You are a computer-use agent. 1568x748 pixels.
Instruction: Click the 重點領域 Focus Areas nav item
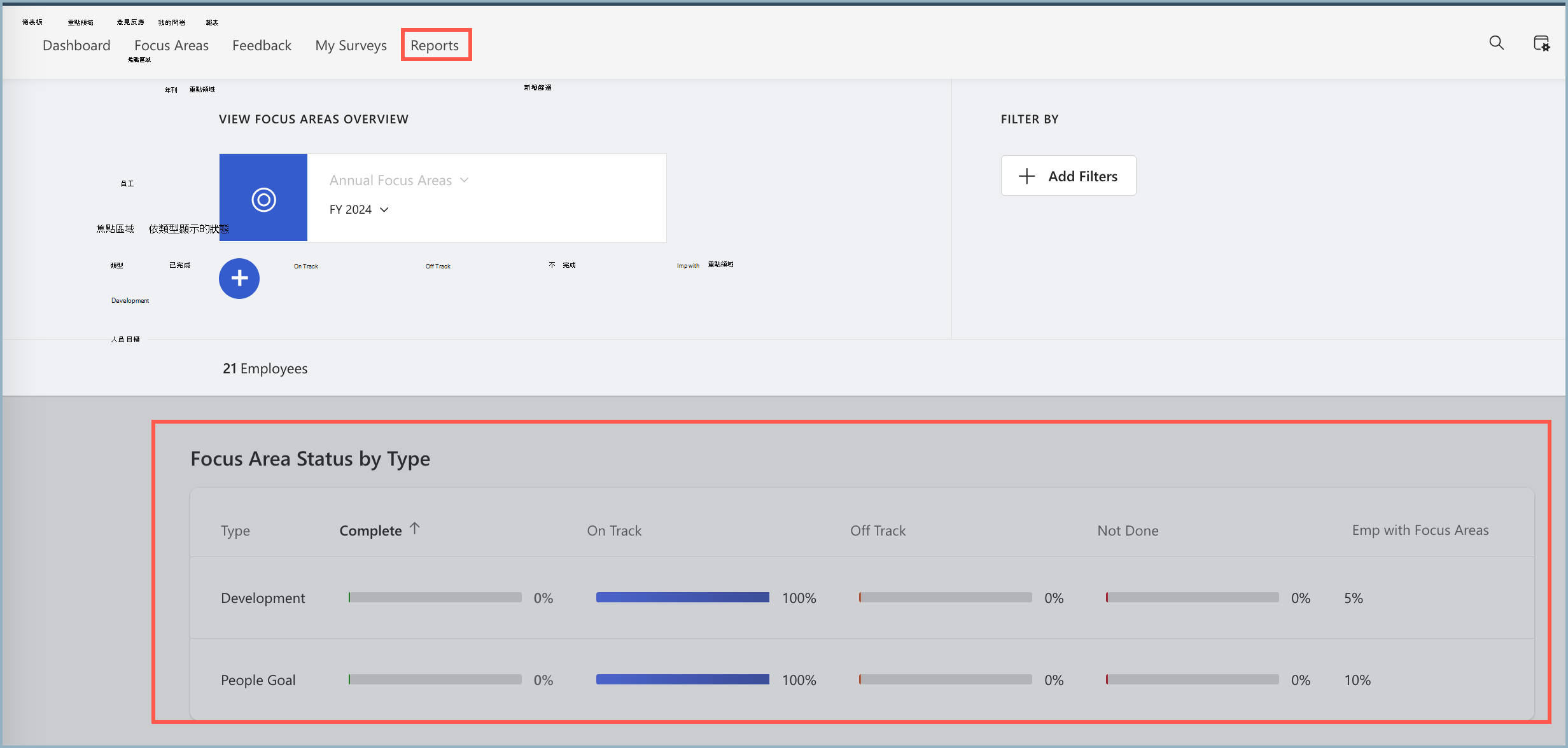(x=172, y=45)
